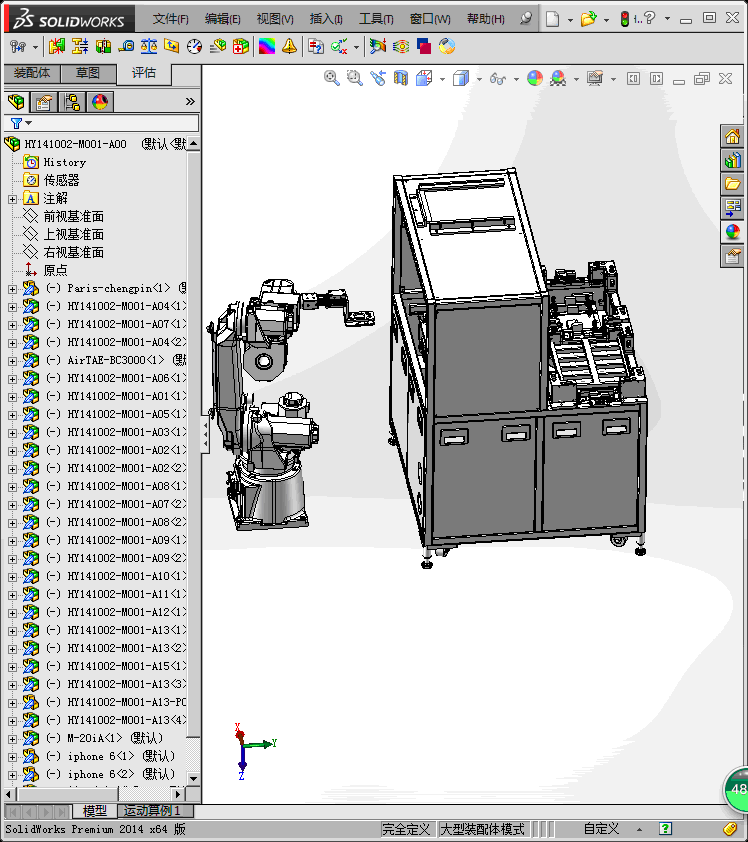
Task: Open the 工具(T) menu
Action: 376,19
